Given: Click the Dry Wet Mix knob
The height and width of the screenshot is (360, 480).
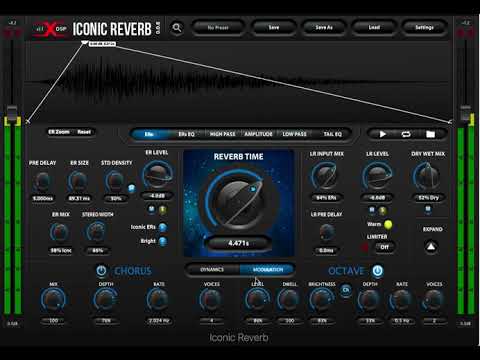Looking at the screenshot, I should tap(427, 176).
